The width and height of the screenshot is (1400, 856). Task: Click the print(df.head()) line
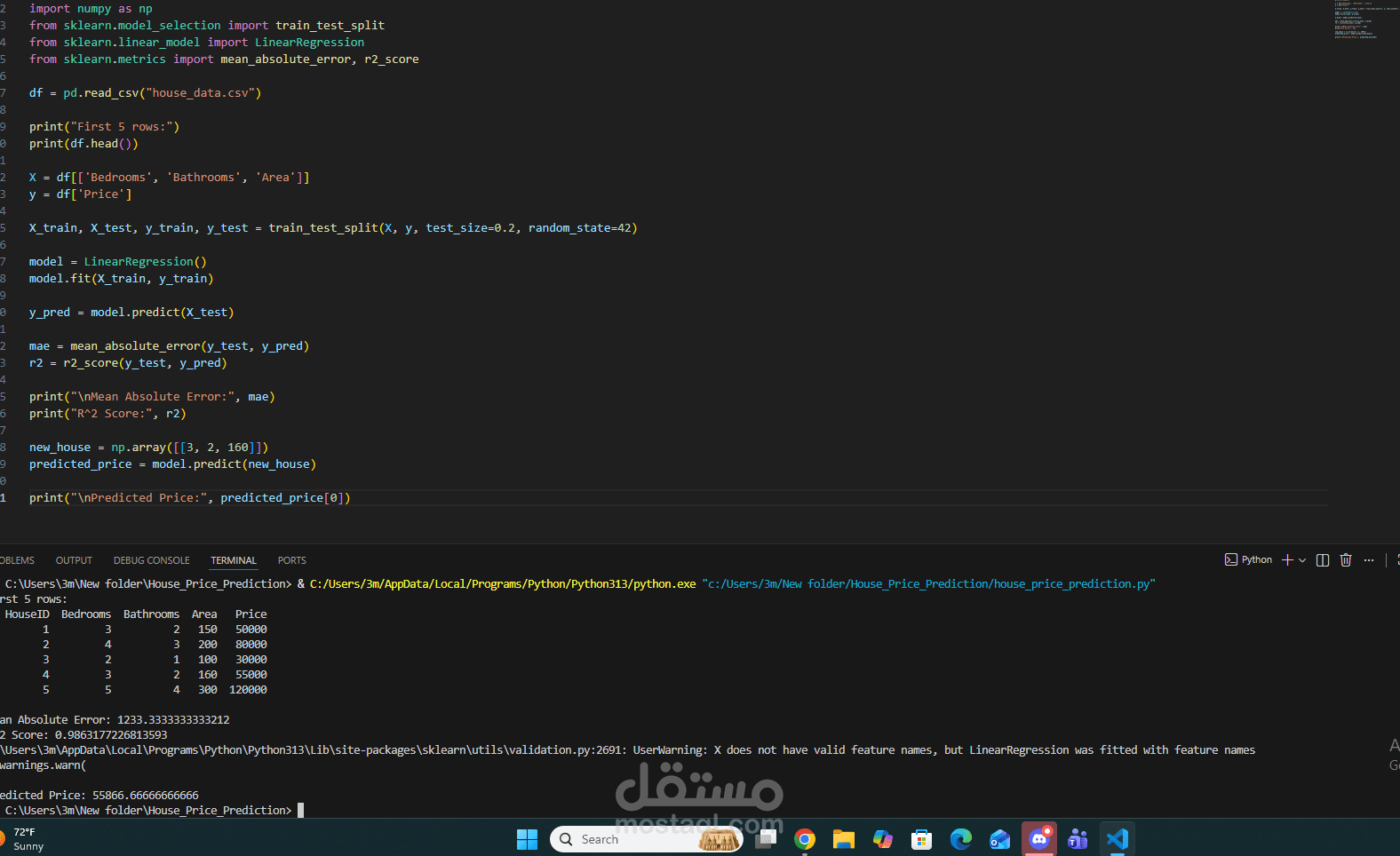pyautogui.click(x=84, y=144)
